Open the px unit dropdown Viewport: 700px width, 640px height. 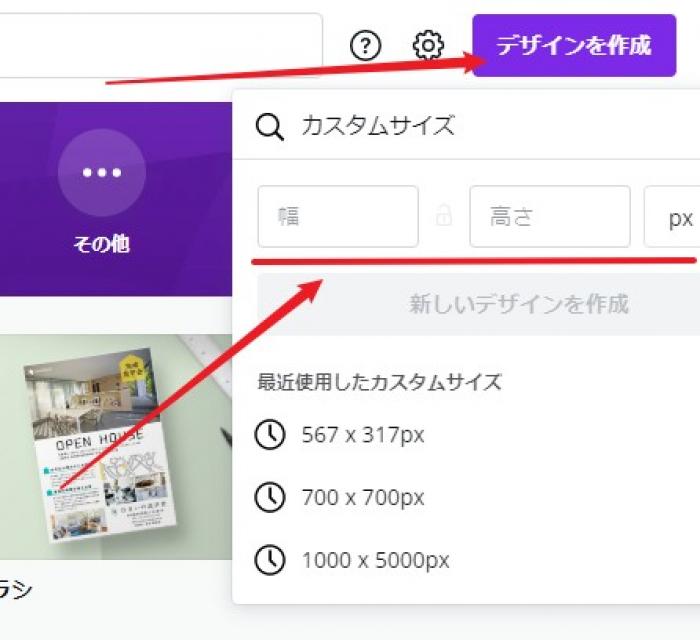pyautogui.click(x=672, y=216)
